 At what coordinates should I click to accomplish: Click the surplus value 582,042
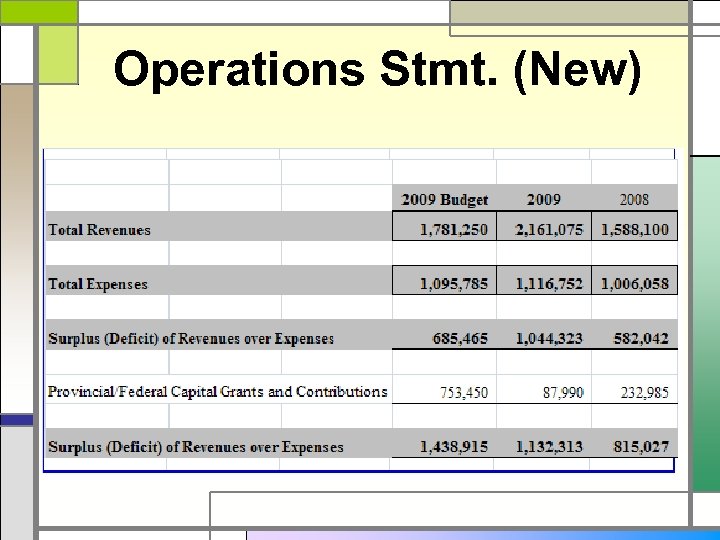click(641, 338)
